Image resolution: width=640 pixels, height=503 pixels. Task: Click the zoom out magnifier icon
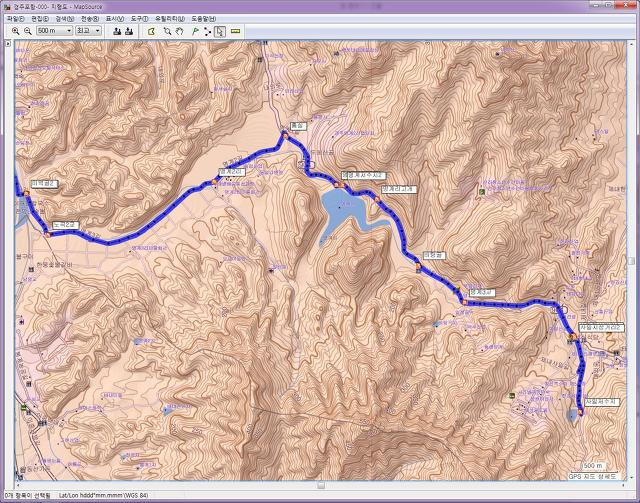tap(28, 31)
